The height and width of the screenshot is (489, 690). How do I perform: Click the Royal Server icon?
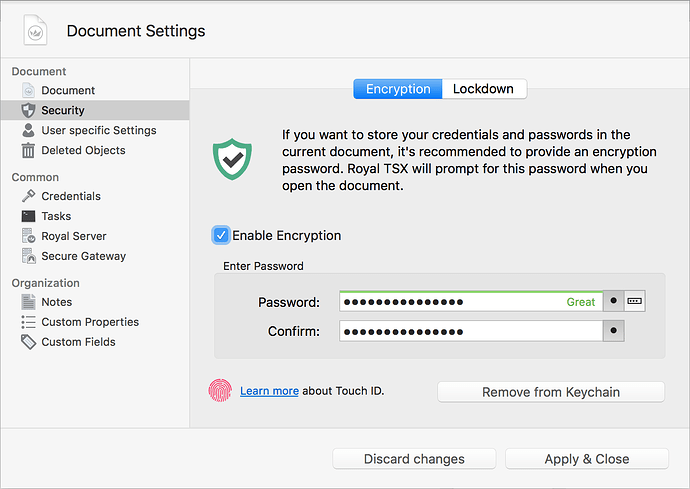point(28,236)
